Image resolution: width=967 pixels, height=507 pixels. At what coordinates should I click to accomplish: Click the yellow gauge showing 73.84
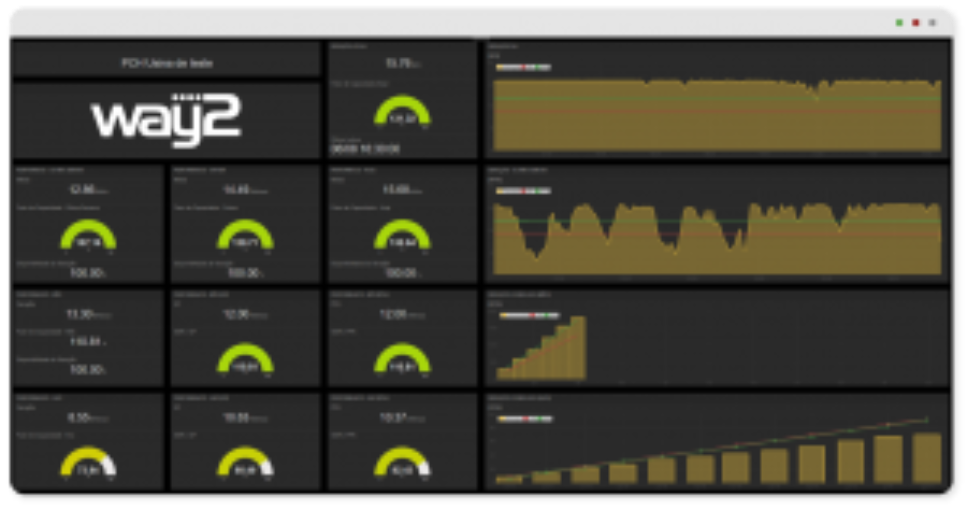tap(88, 463)
